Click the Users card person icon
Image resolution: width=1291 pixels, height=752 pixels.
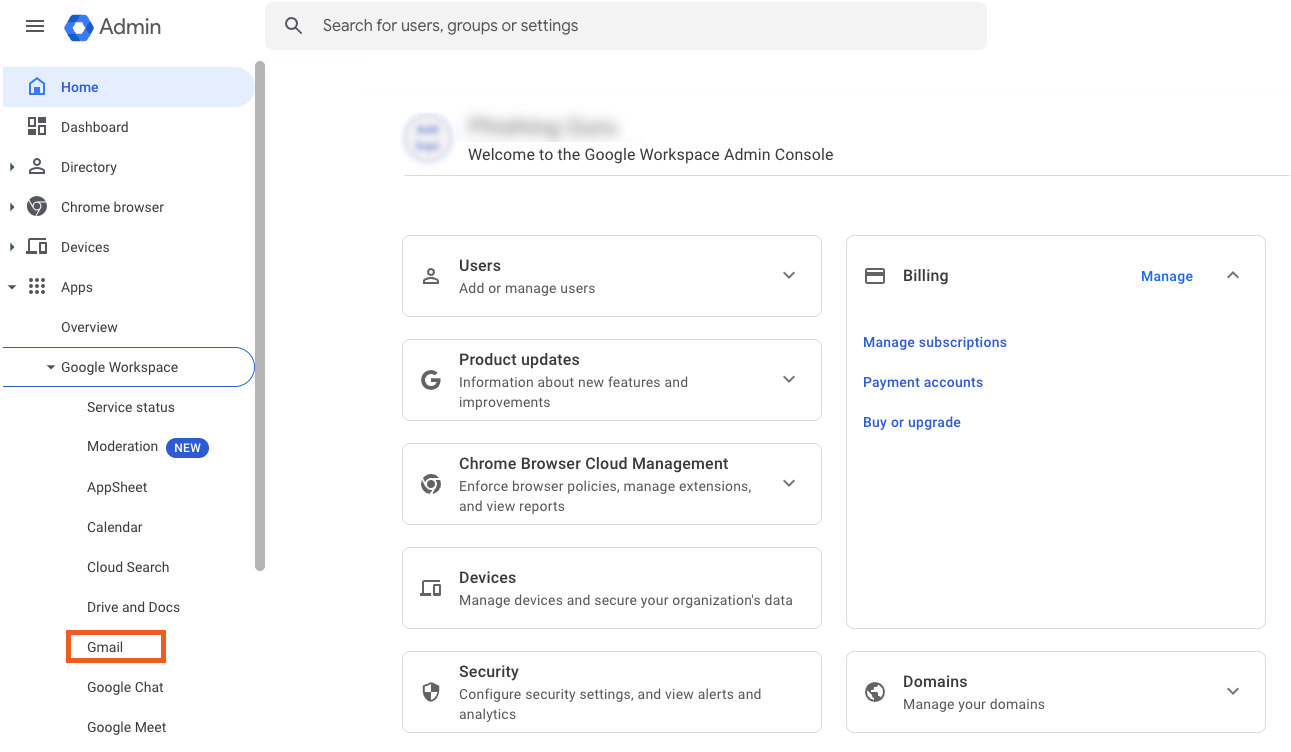431,276
